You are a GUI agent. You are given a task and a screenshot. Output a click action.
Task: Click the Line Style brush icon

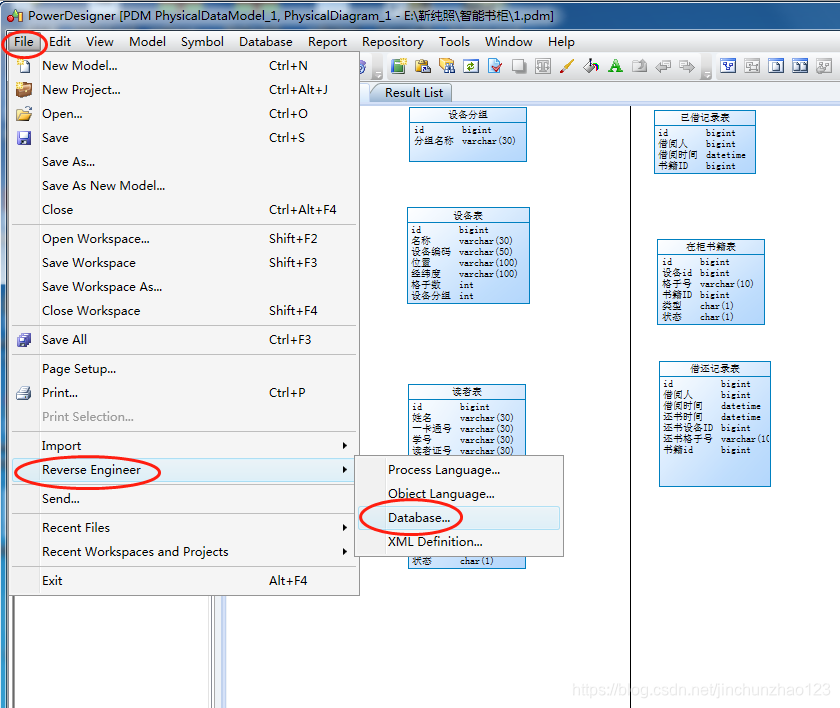[567, 66]
